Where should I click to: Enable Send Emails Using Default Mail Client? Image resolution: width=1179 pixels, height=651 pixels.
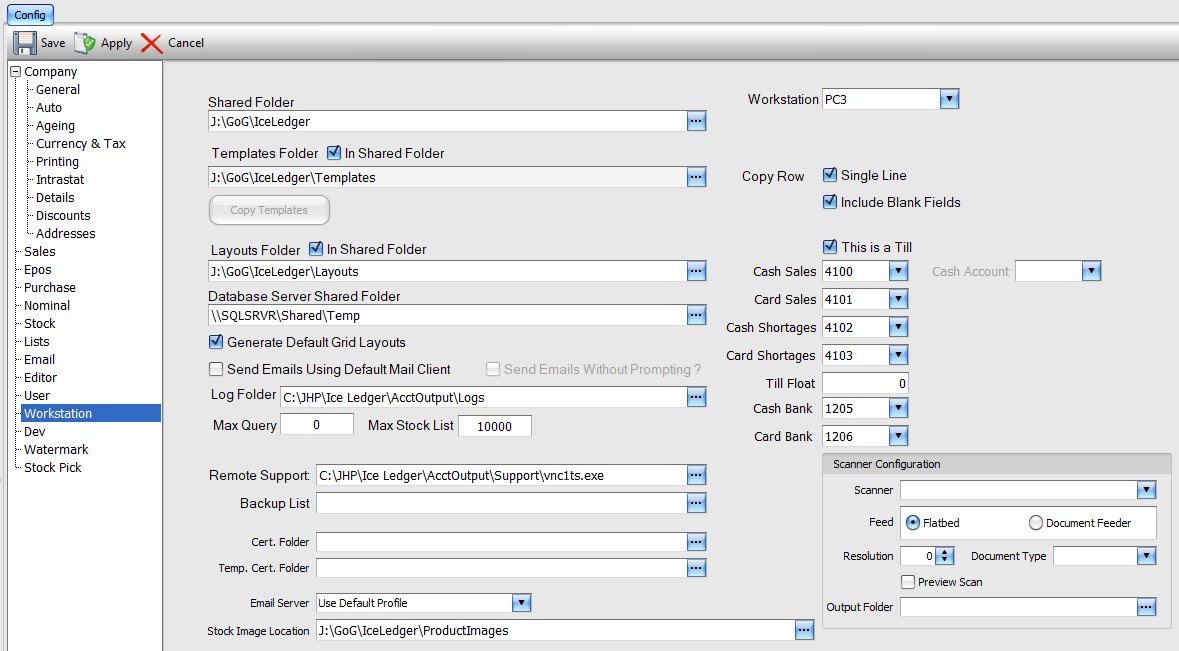[x=215, y=369]
